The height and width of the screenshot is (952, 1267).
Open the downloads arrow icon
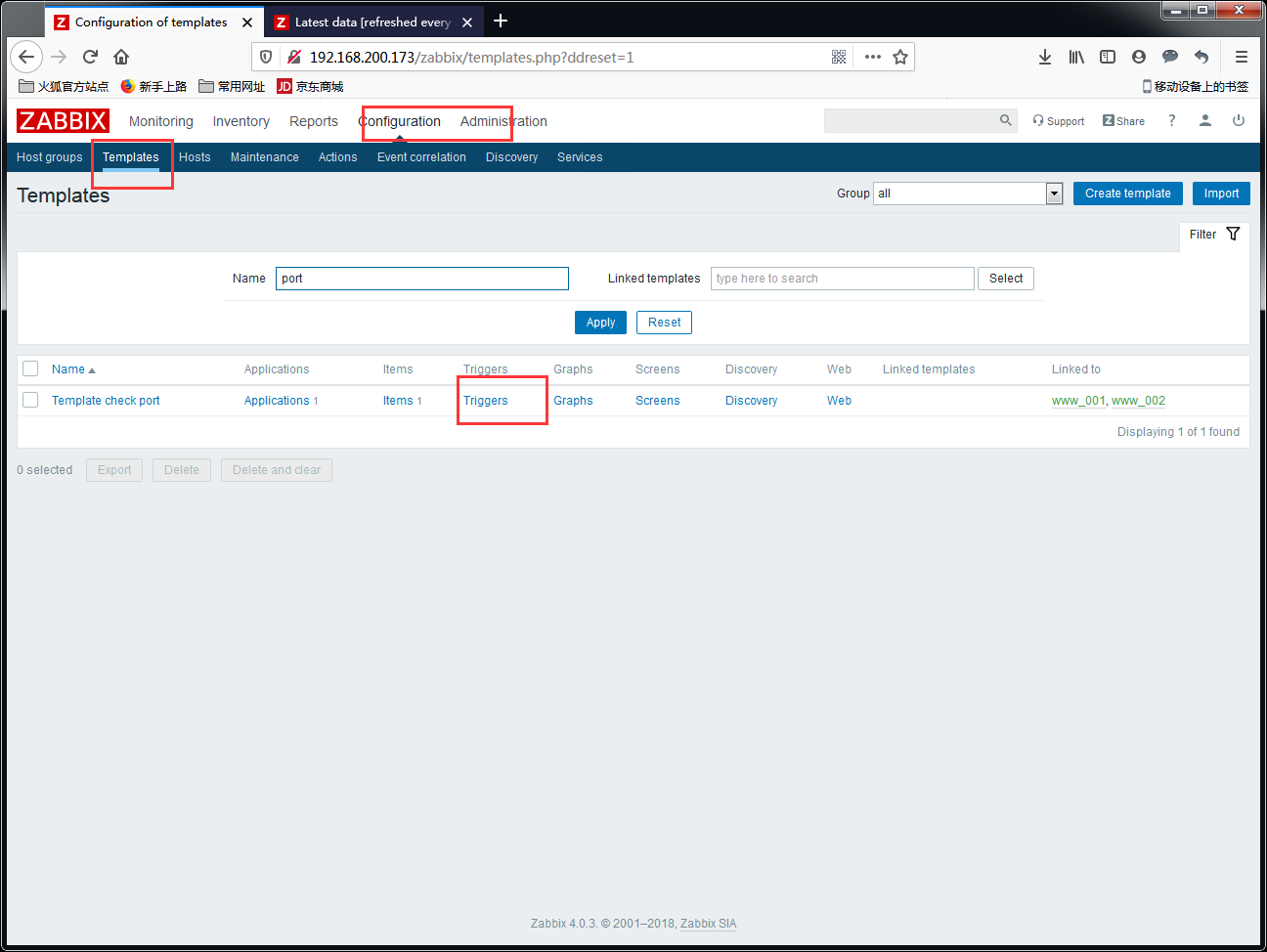click(x=1045, y=57)
